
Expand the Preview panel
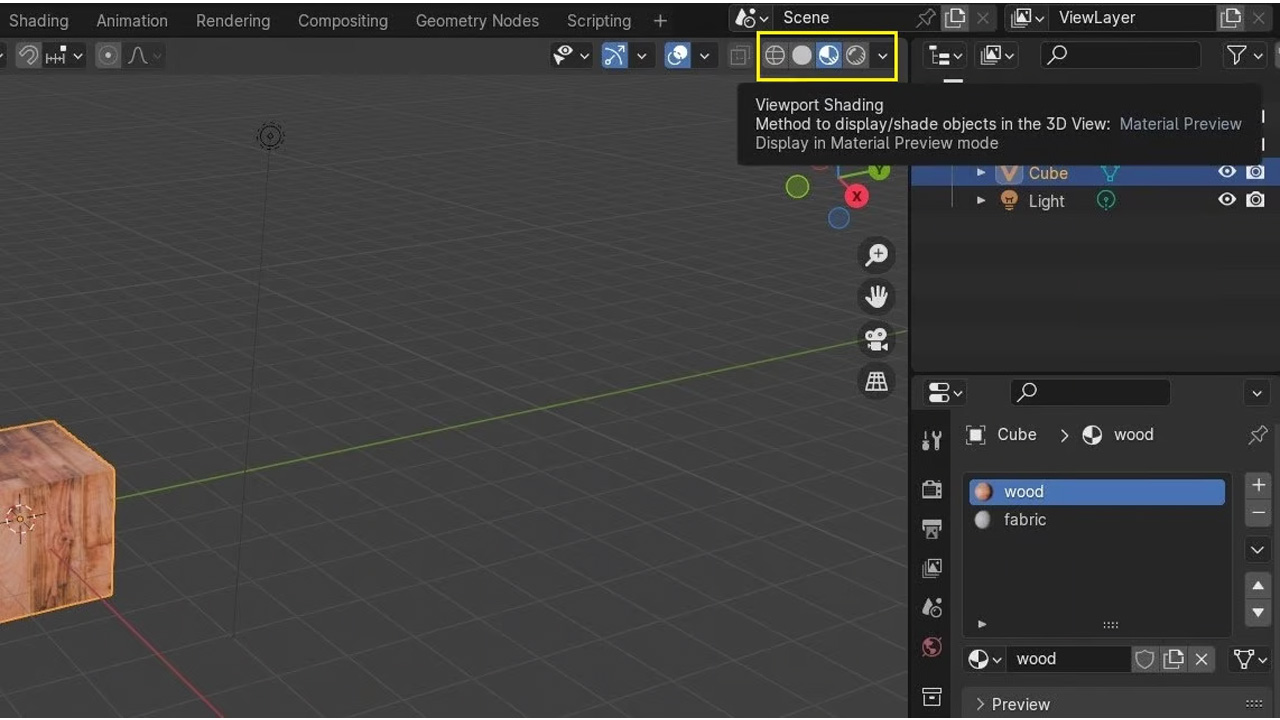tap(1020, 704)
